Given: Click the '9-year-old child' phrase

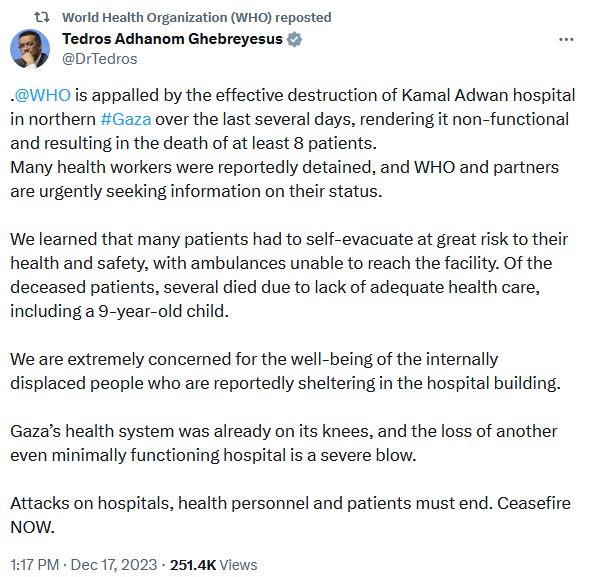Looking at the screenshot, I should pos(163,311).
